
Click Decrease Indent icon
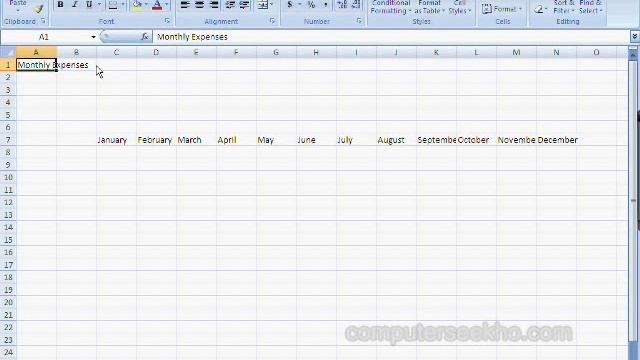[x=230, y=4]
